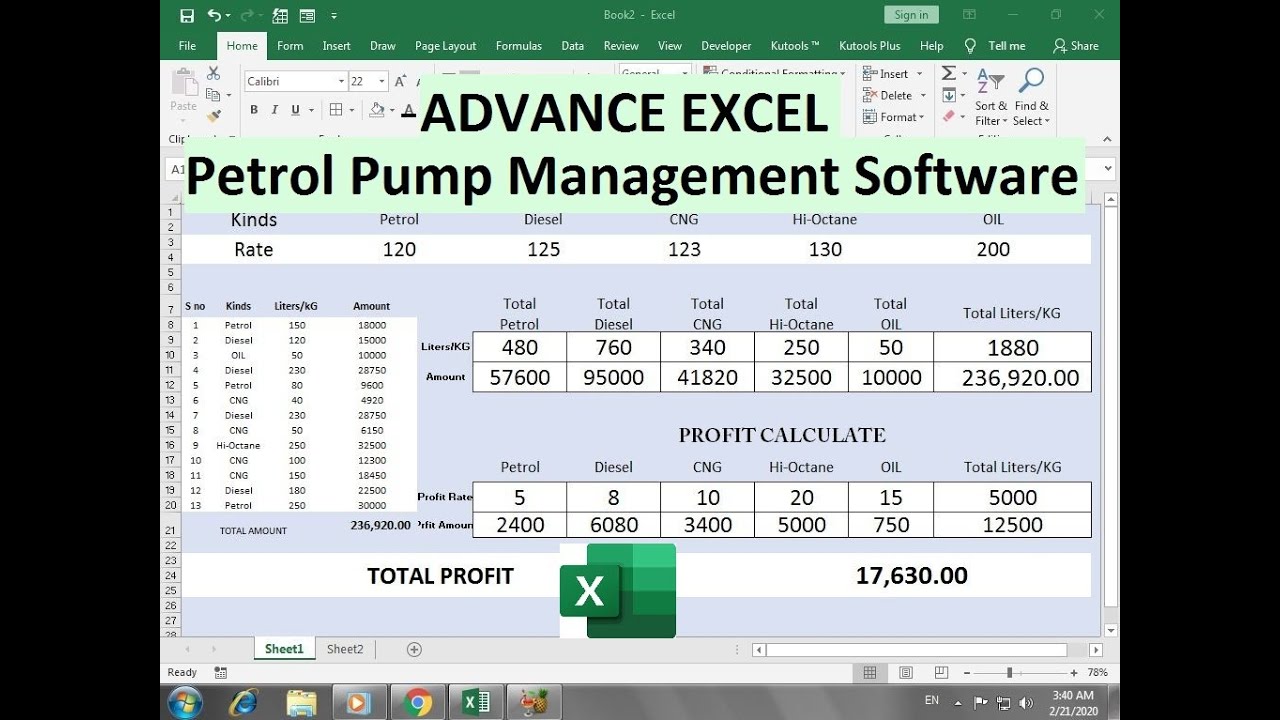
Task: Launch Internet Explorer from taskbar
Action: pyautogui.click(x=244, y=703)
